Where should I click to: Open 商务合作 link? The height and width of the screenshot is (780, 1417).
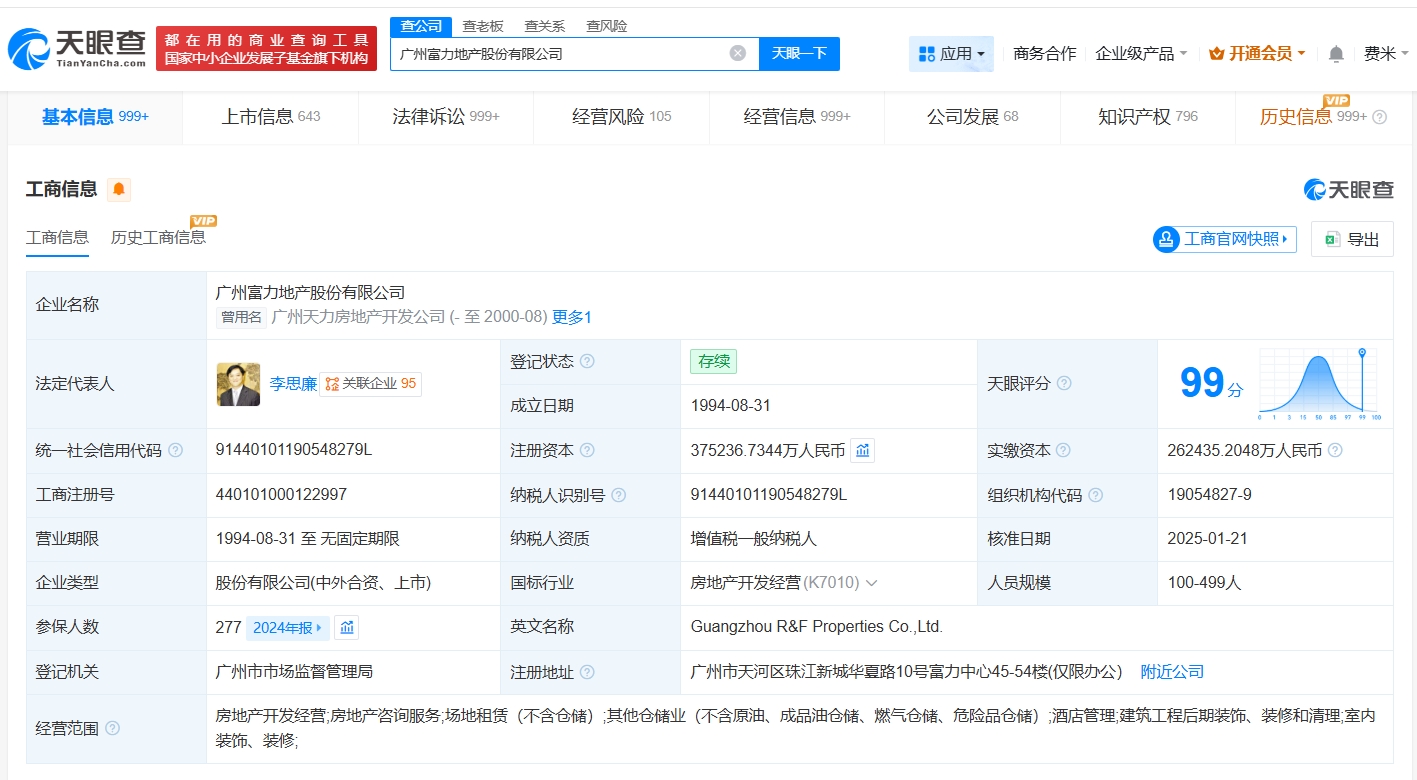pos(1045,54)
